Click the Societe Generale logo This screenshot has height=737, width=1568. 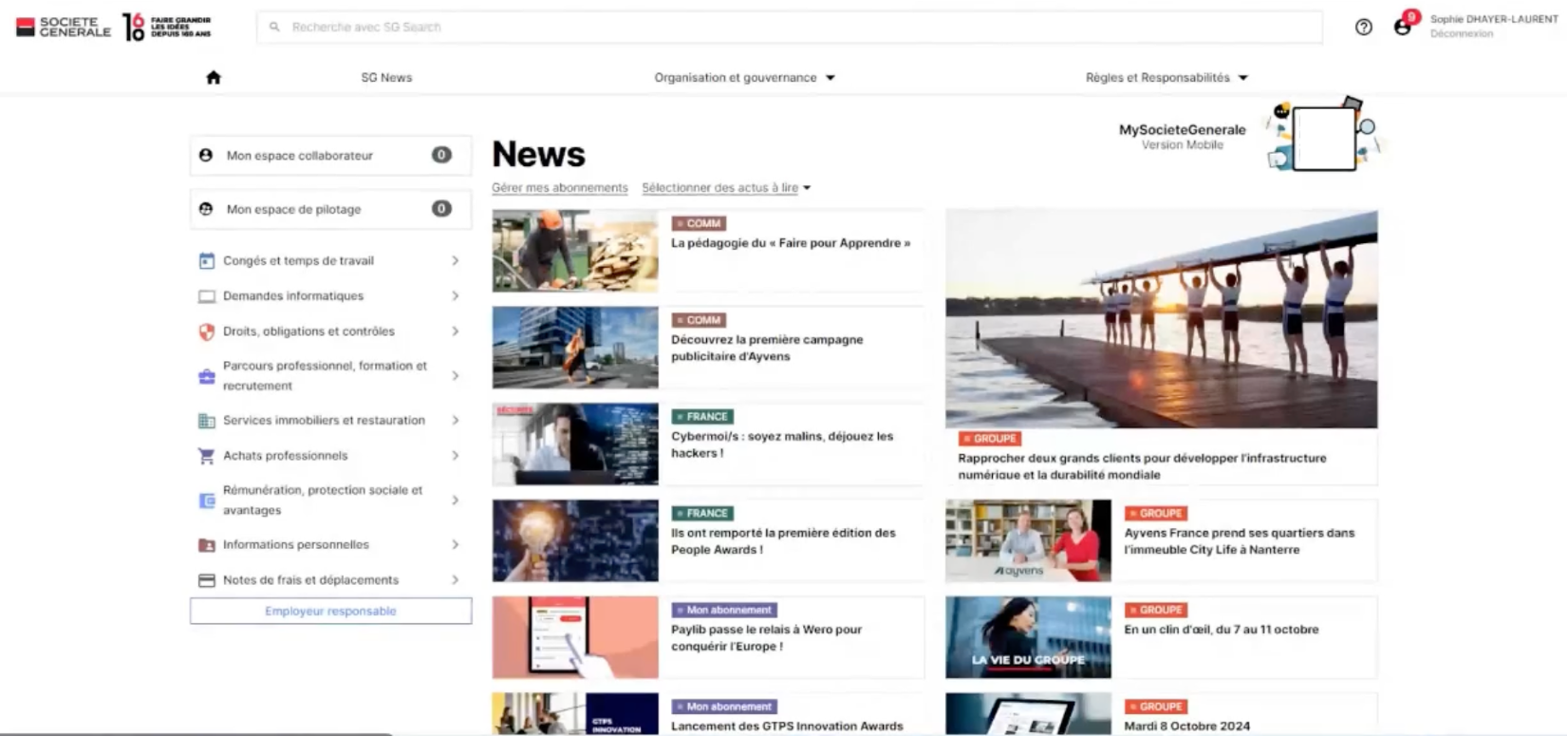coord(64,28)
